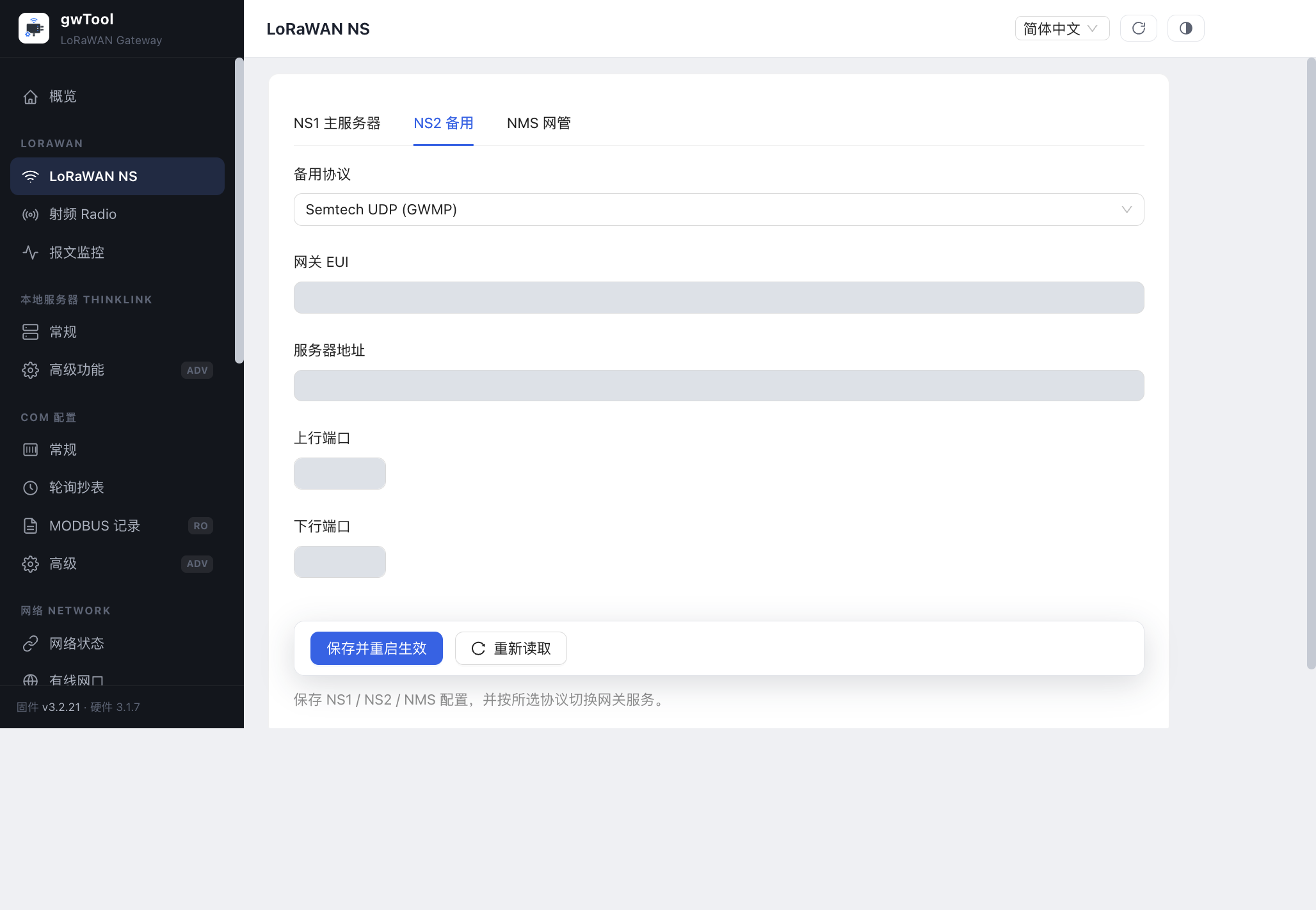Image resolution: width=1316 pixels, height=910 pixels.
Task: Click the sidebar vertical scrollbar
Action: [x=239, y=211]
